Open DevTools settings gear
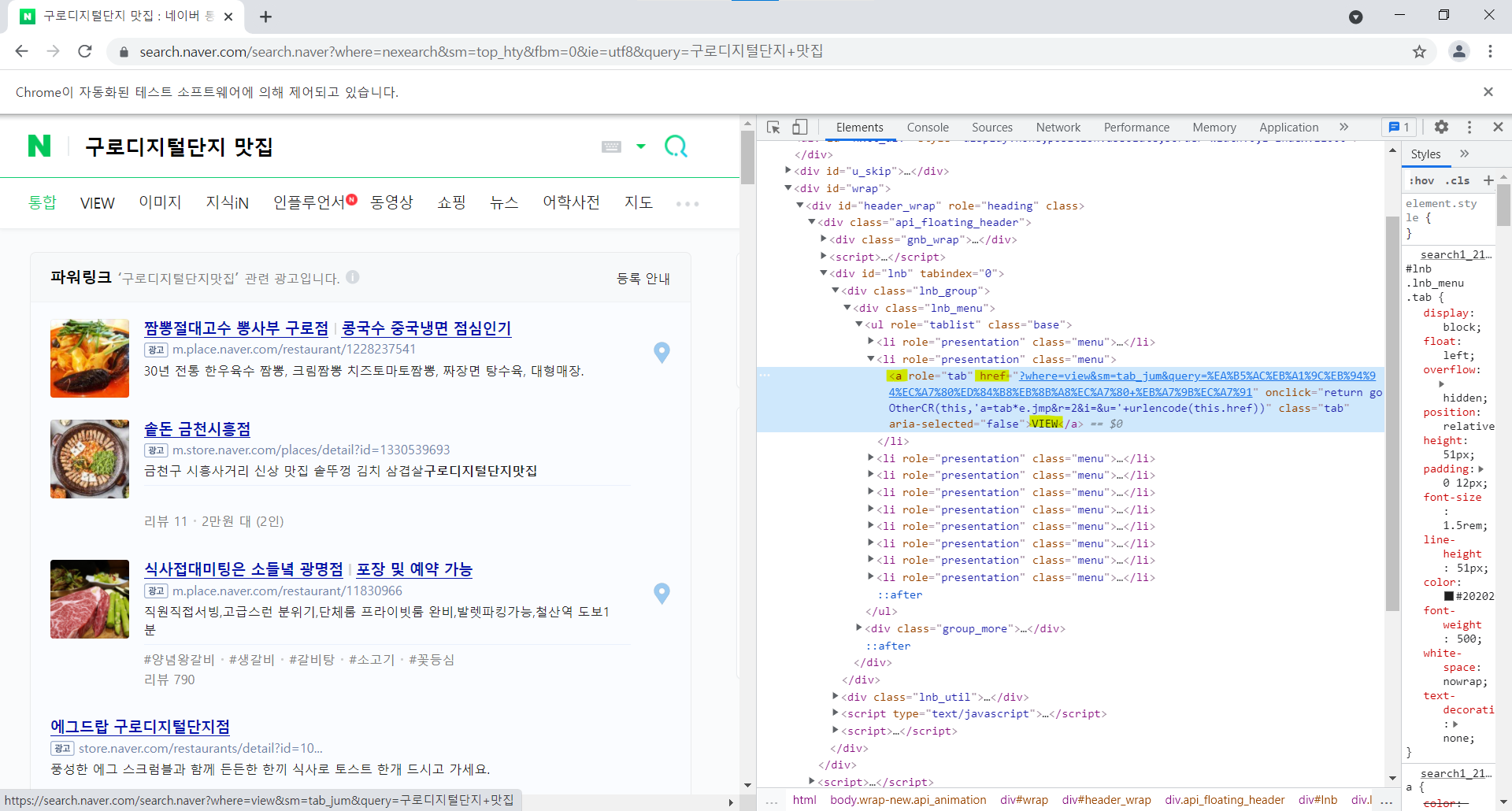1512x811 pixels. pos(1441,127)
